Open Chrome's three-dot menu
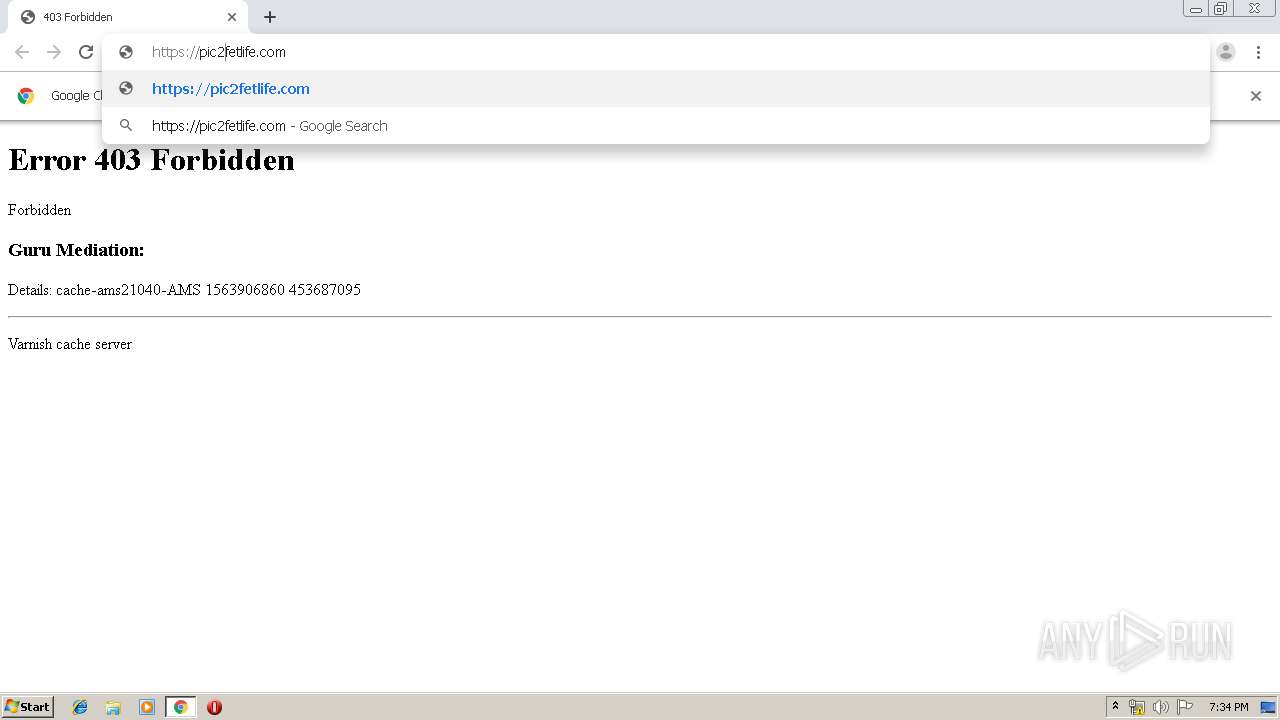The image size is (1280, 720). tap(1258, 52)
